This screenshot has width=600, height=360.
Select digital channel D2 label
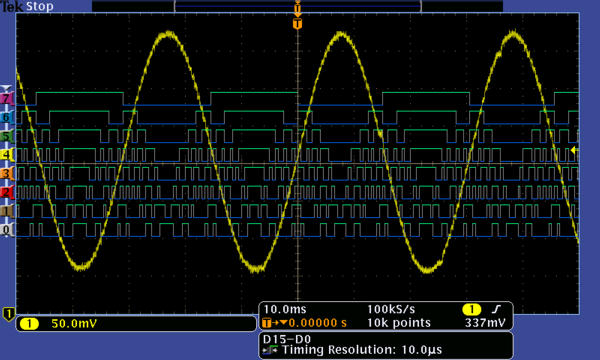[x=7, y=192]
